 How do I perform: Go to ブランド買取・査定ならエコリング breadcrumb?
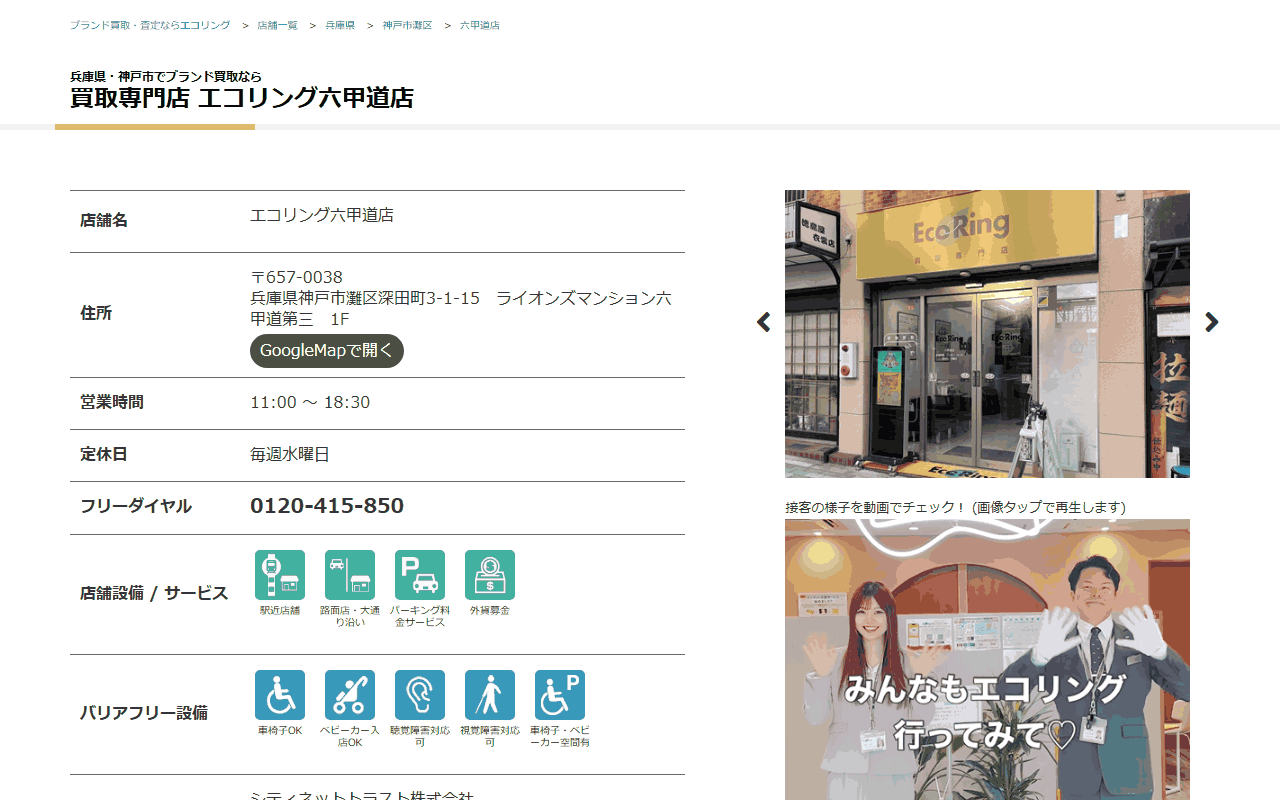click(150, 25)
